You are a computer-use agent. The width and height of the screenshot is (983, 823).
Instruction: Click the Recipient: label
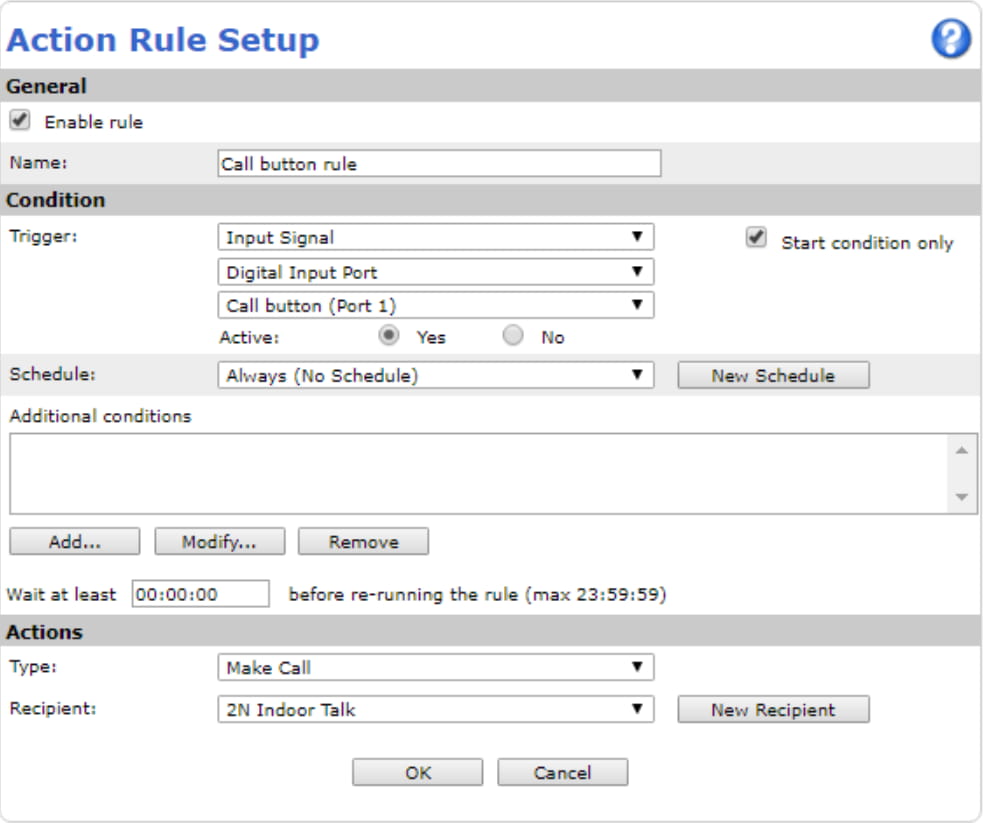click(53, 708)
